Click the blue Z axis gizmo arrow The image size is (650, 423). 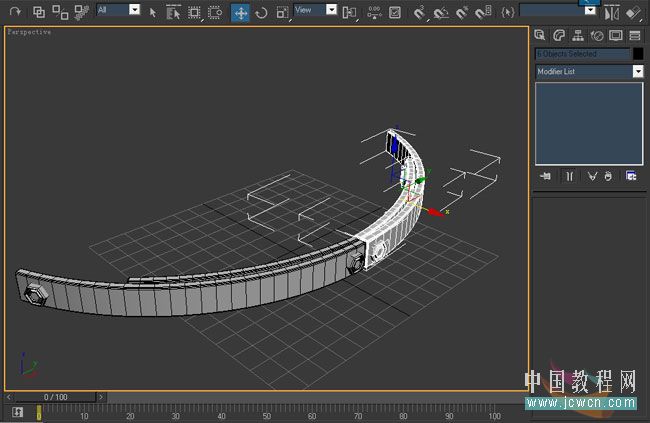coord(395,145)
